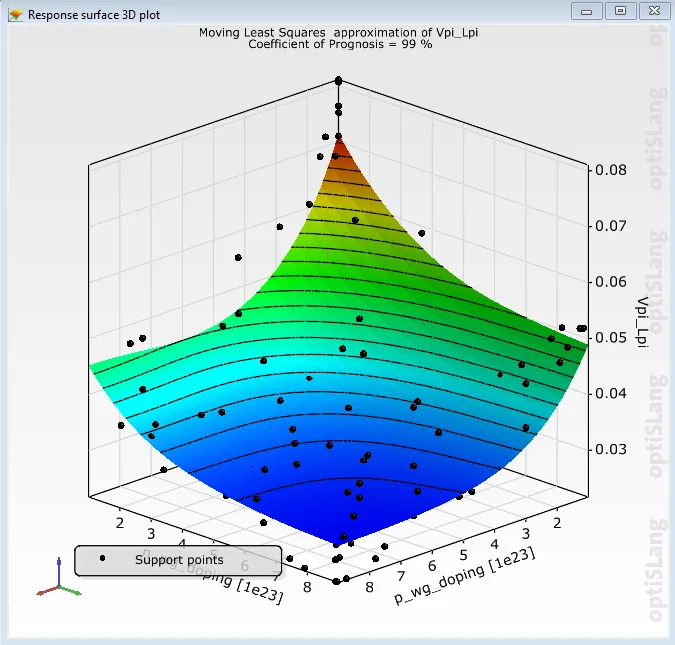Click the p_wg_doping [1e23] axis label
This screenshot has height=645, width=675.
coord(465,575)
